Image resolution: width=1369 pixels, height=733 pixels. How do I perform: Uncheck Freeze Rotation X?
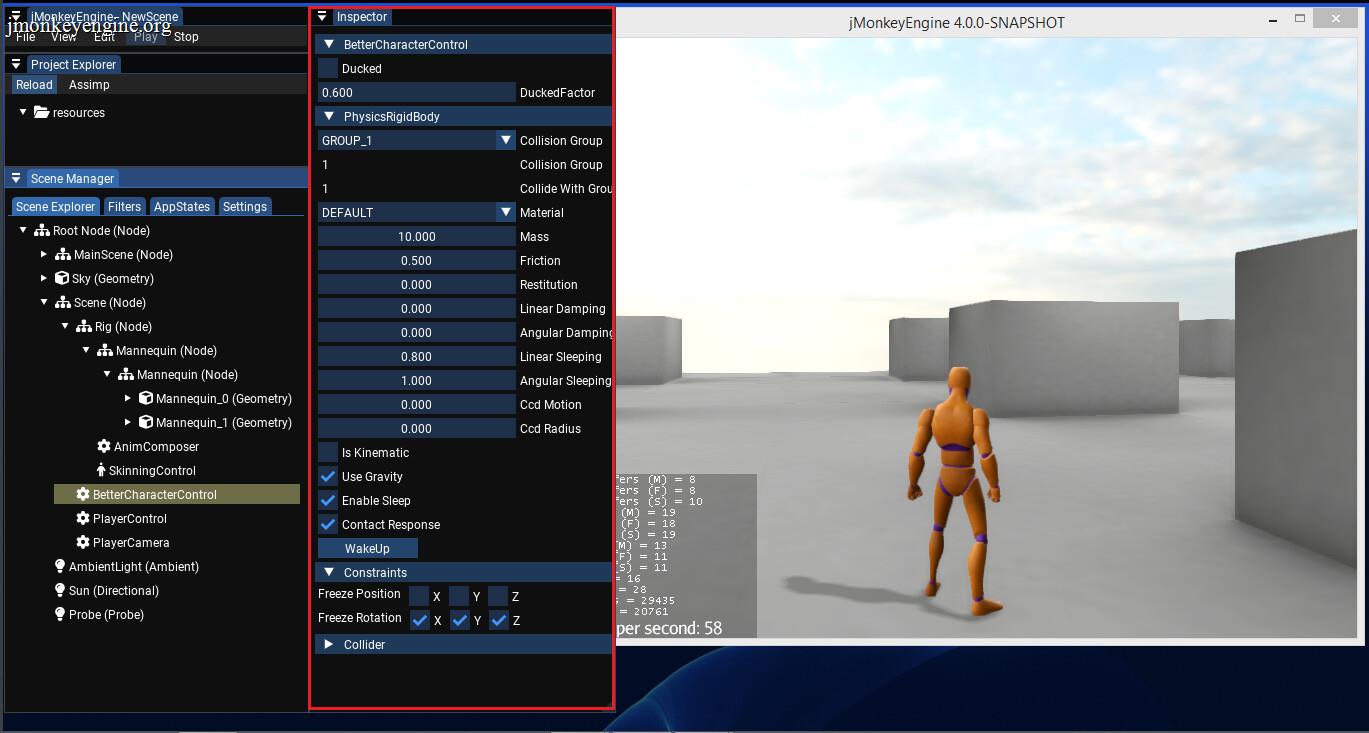419,620
